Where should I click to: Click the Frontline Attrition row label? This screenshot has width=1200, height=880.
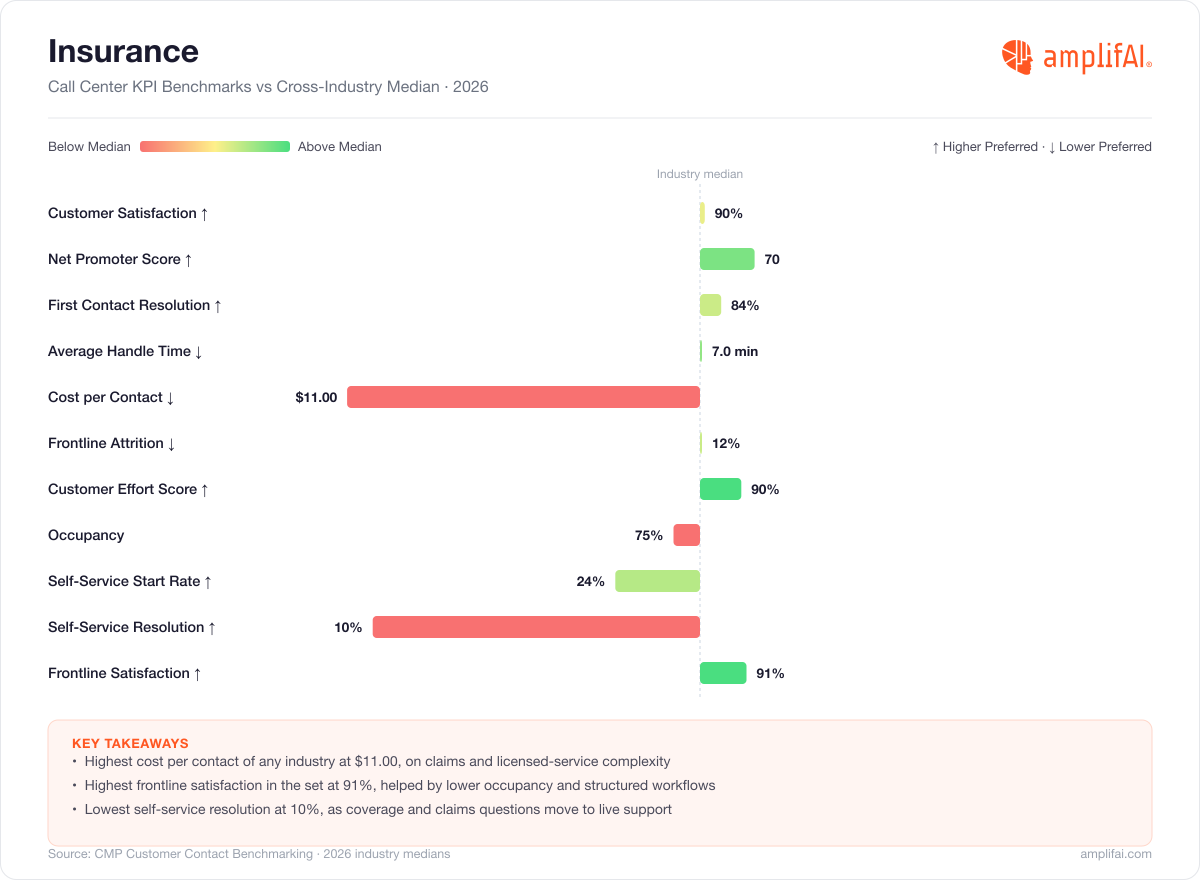coord(113,443)
